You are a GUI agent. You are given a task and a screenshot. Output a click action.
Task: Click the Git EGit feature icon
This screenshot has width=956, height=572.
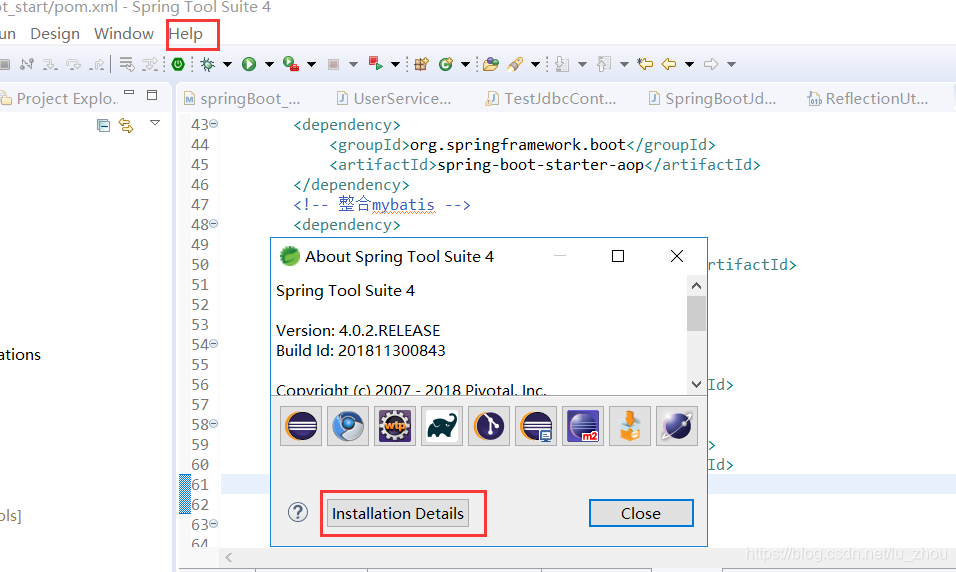pos(489,426)
